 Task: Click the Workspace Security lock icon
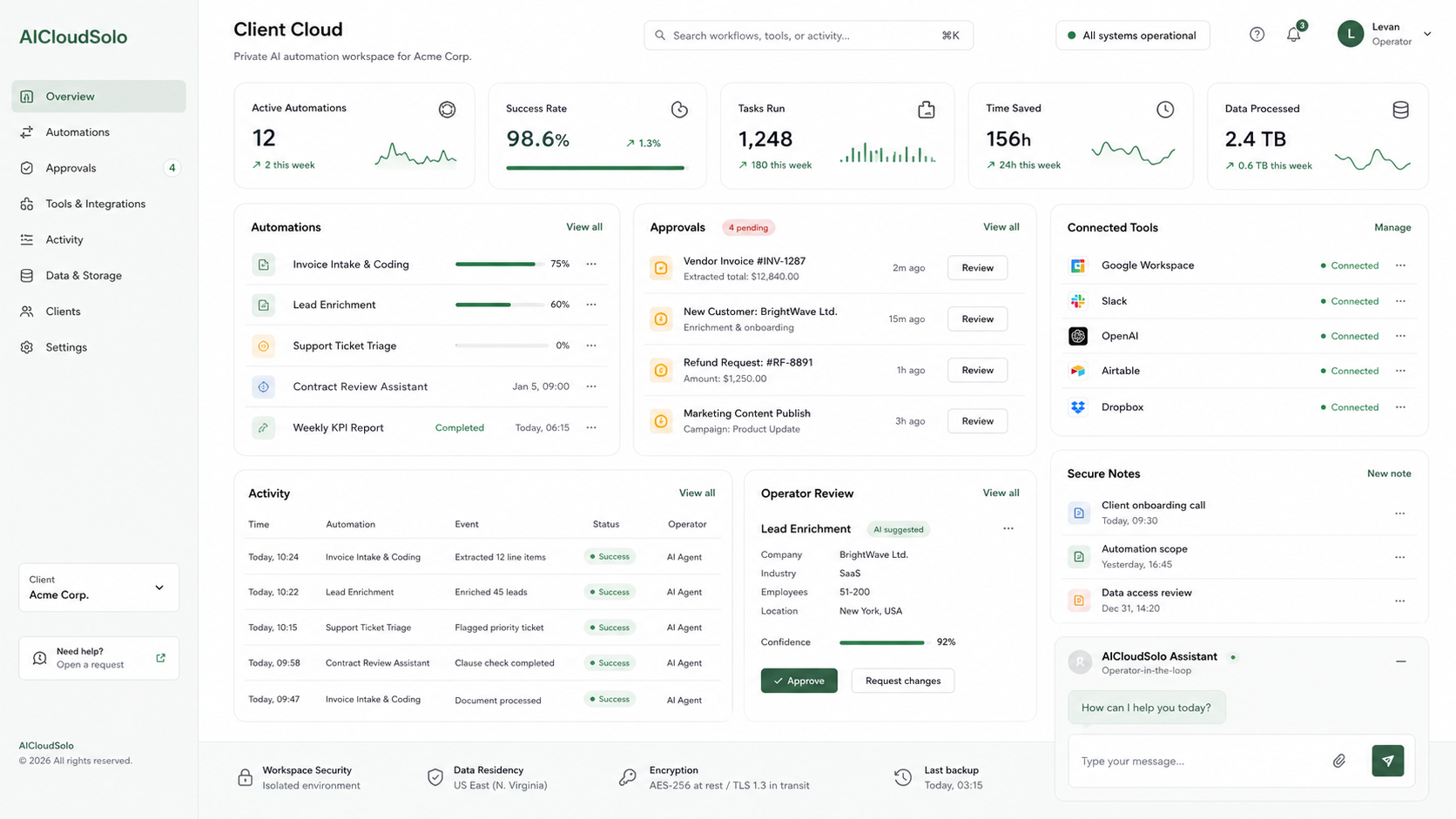(246, 777)
